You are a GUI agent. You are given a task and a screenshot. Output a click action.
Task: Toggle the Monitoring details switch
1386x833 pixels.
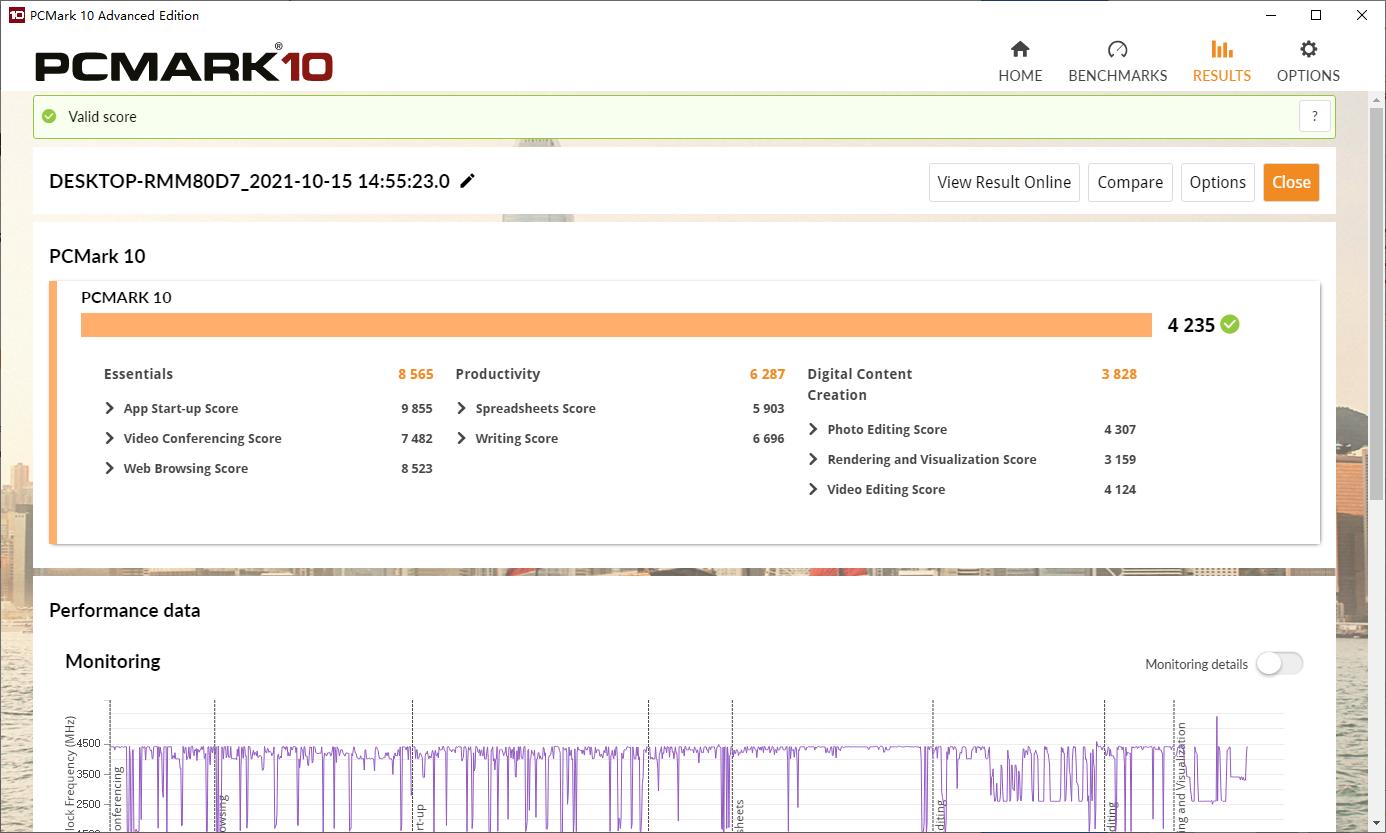(x=1279, y=664)
